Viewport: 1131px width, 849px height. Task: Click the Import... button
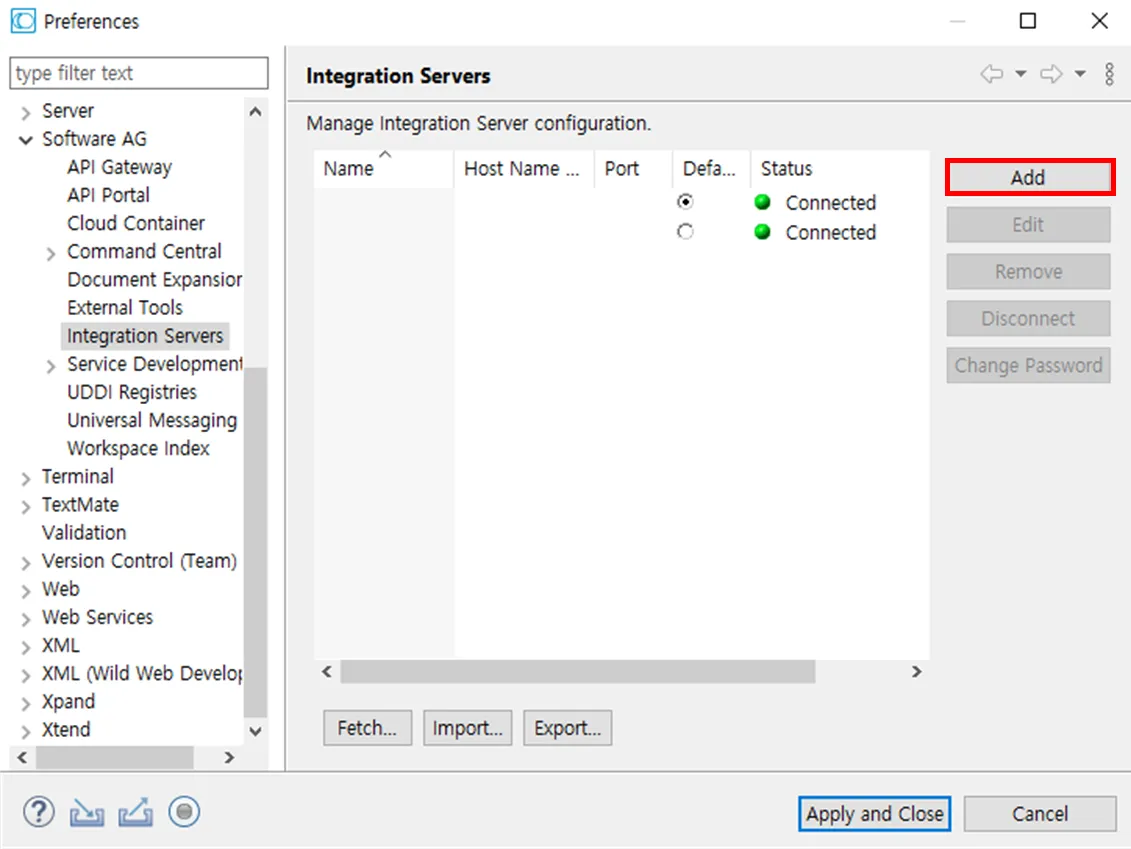467,728
